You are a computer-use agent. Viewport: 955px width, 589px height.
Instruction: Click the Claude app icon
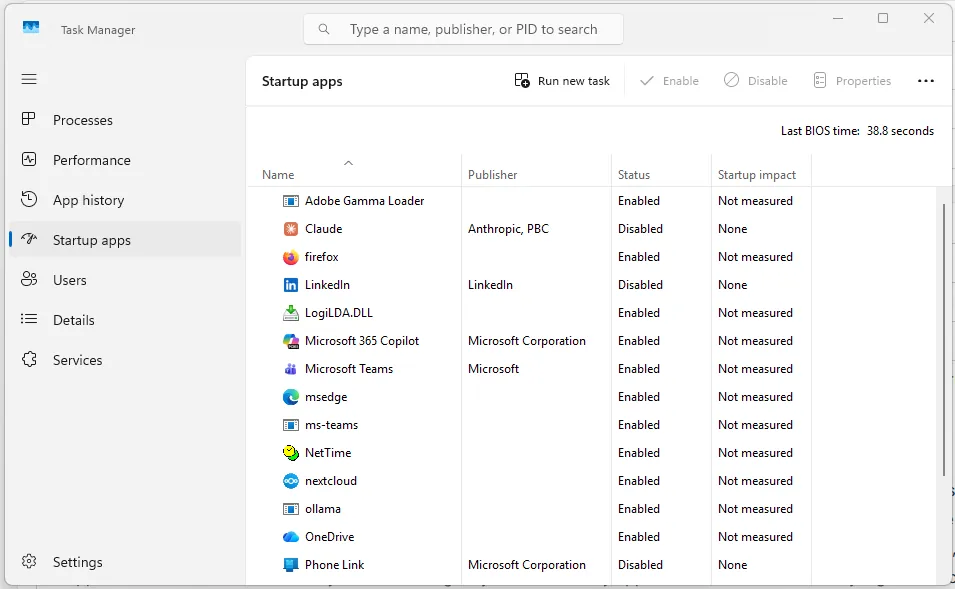coord(291,229)
